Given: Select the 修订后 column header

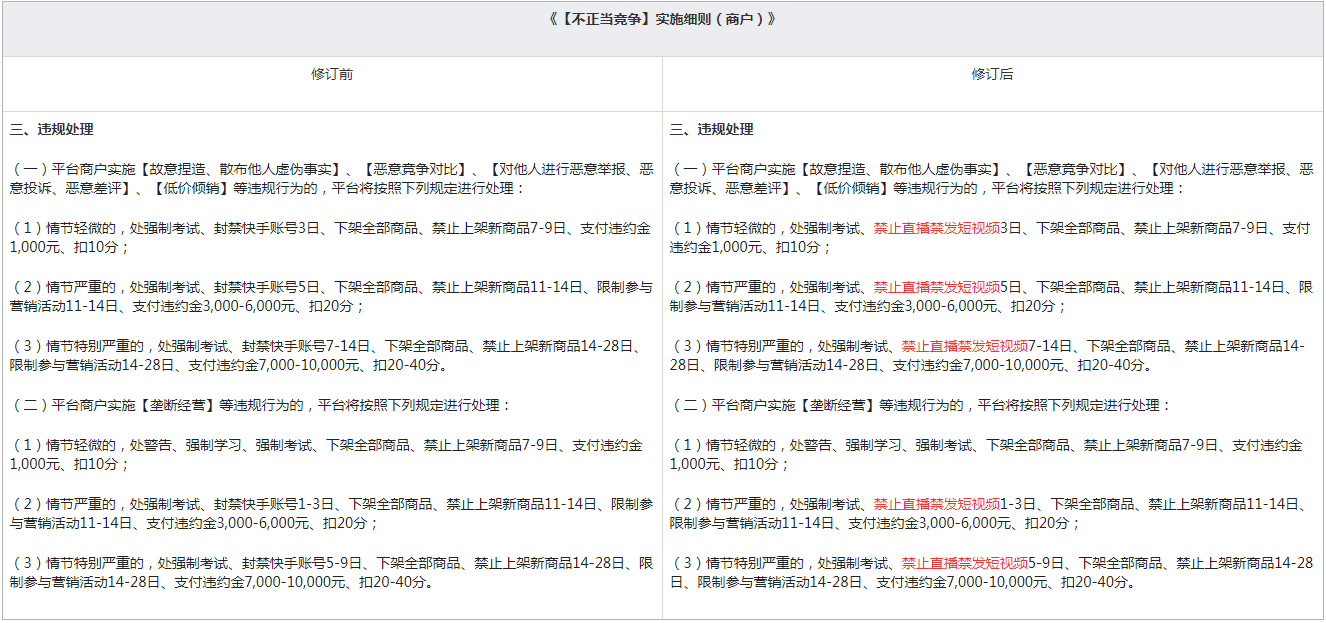Looking at the screenshot, I should coord(992,74).
